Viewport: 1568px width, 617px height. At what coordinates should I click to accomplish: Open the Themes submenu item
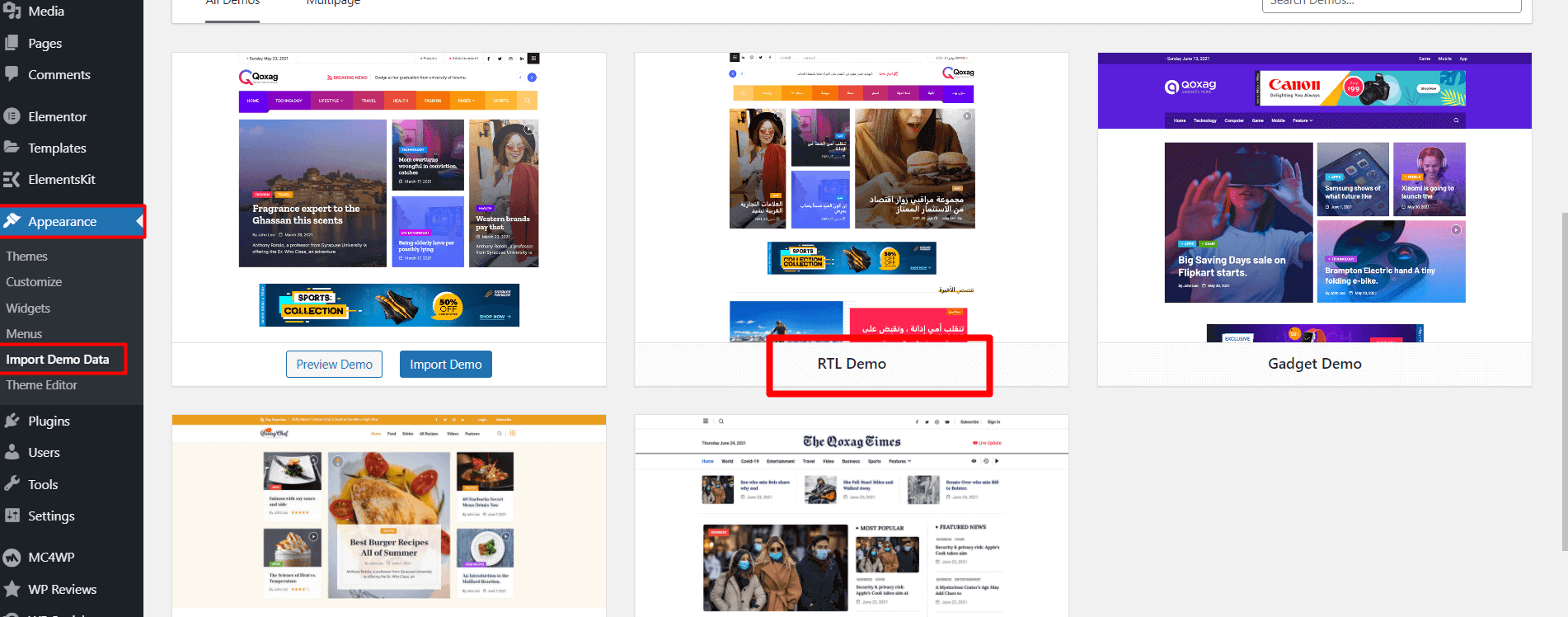26,257
